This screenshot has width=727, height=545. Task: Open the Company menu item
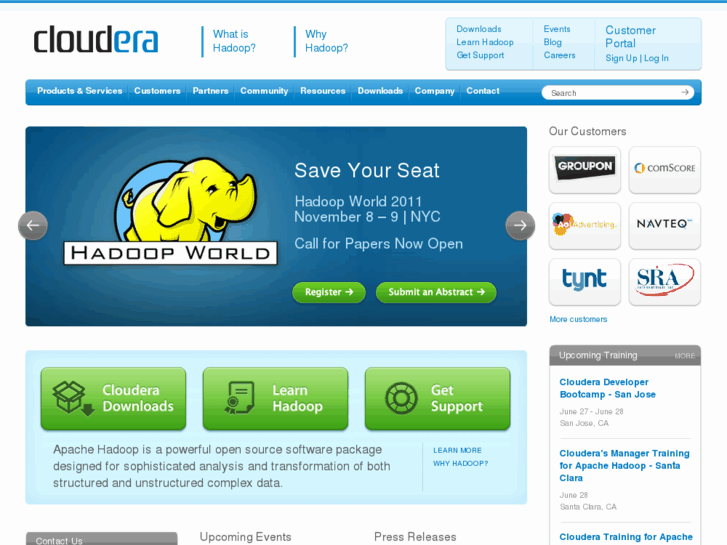coord(434,91)
